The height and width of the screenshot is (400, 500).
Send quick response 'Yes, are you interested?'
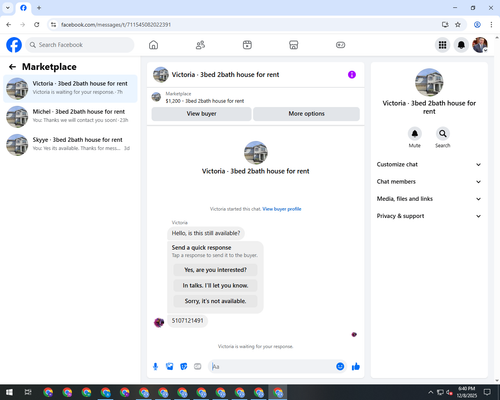click(215, 270)
